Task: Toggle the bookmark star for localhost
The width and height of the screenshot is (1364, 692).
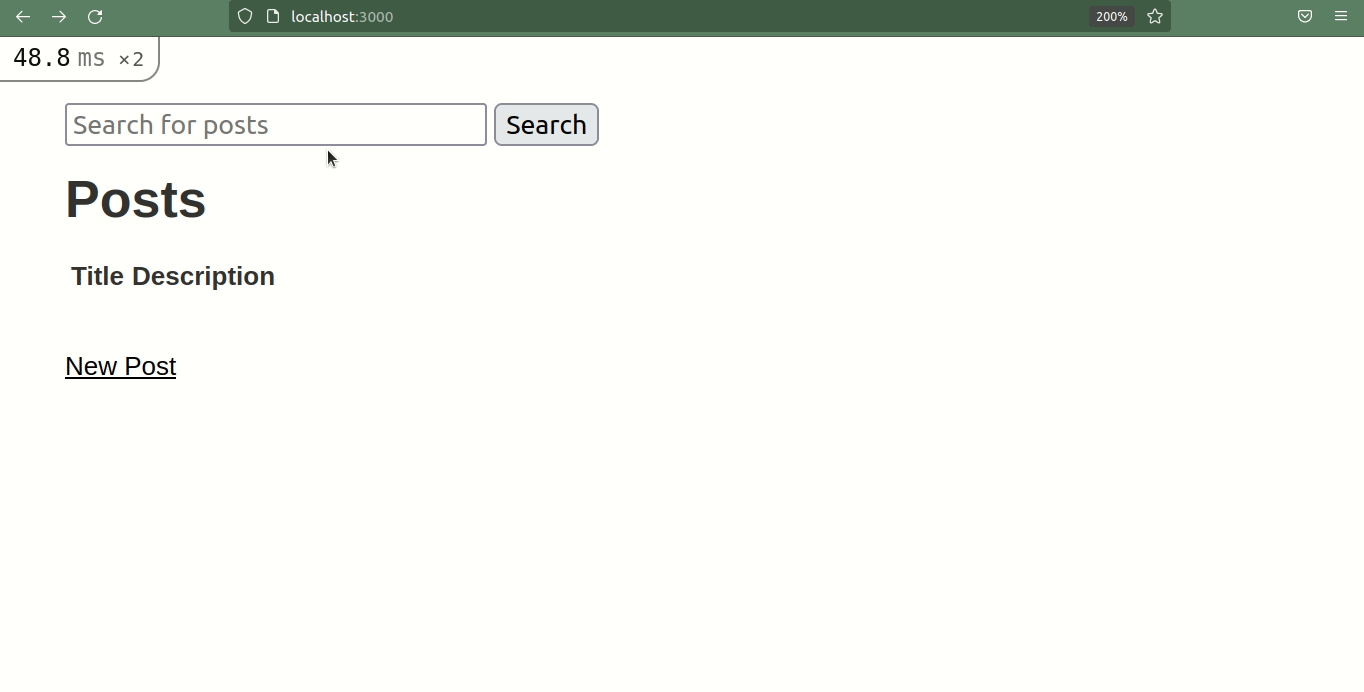Action: (x=1154, y=16)
